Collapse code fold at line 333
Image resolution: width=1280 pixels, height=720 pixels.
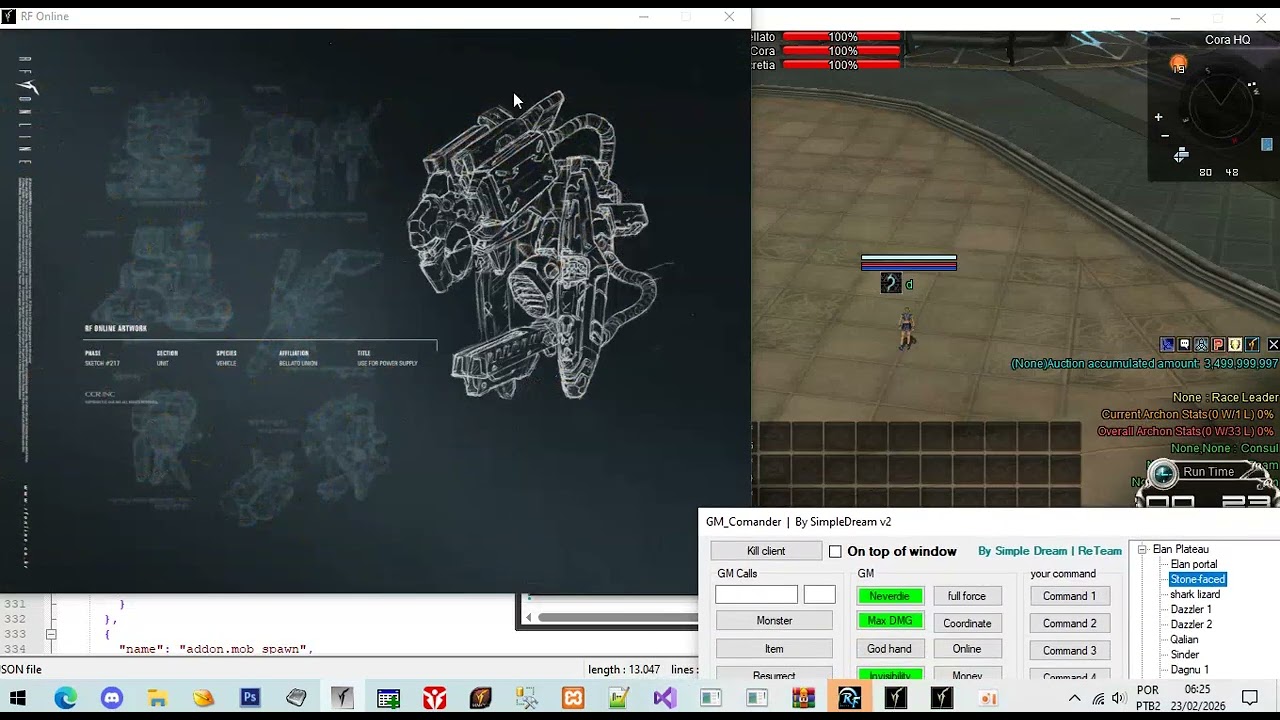click(x=51, y=634)
